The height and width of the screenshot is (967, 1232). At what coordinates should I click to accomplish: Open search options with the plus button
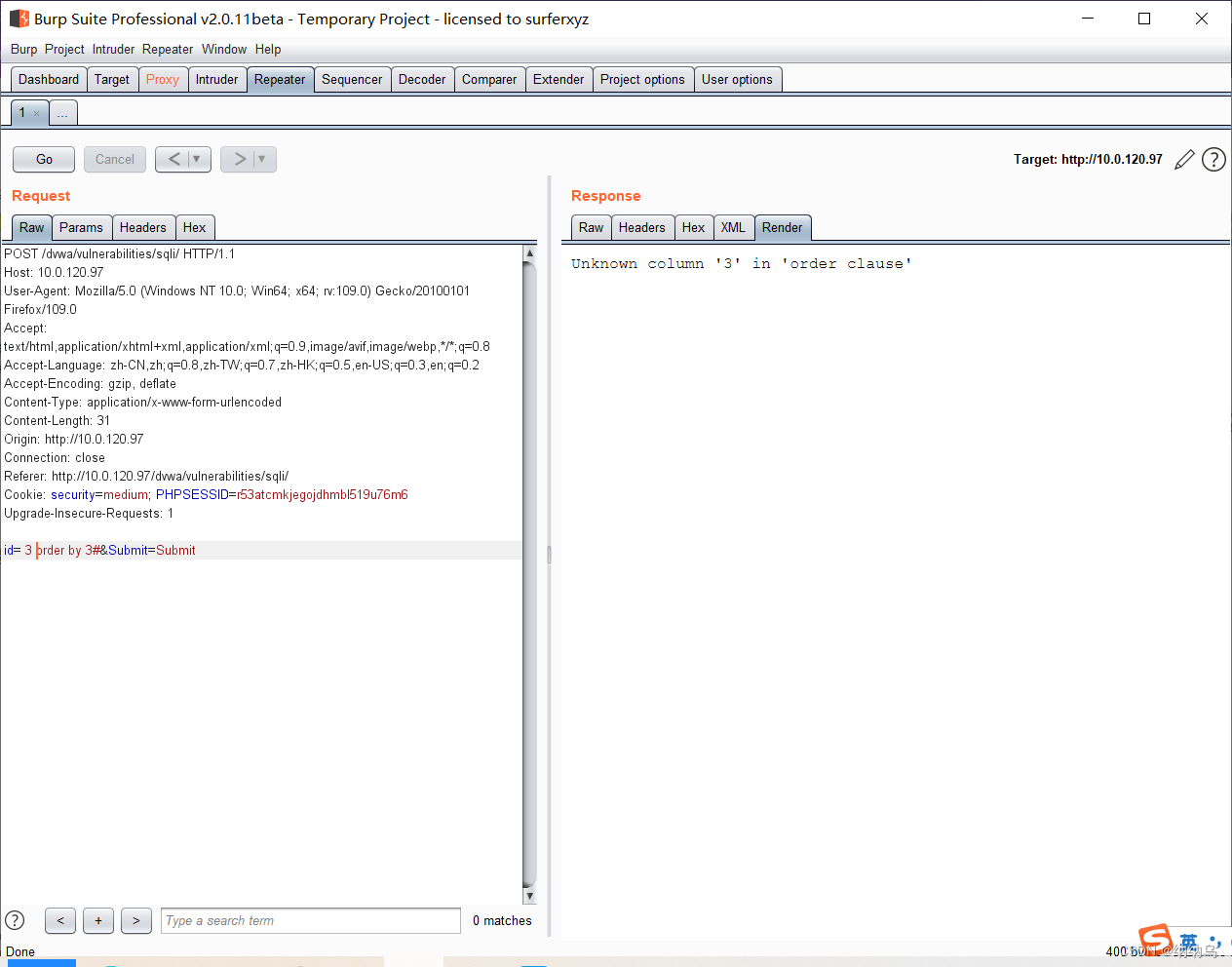98,920
